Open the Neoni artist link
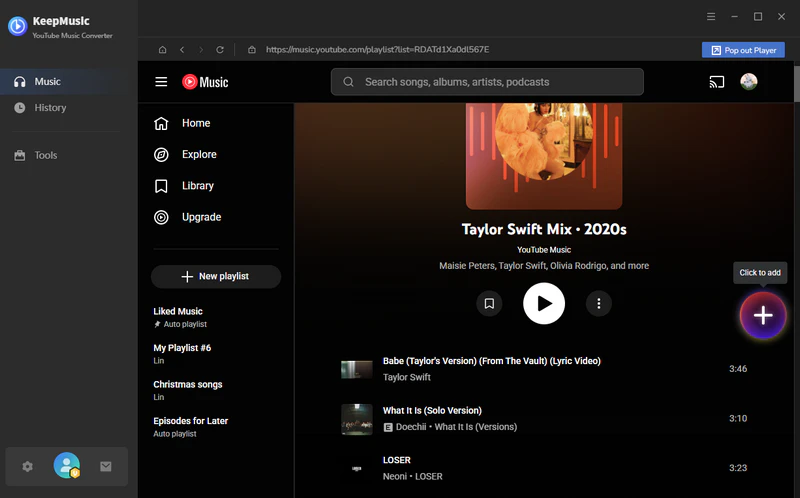This screenshot has height=498, width=800. coord(394,476)
